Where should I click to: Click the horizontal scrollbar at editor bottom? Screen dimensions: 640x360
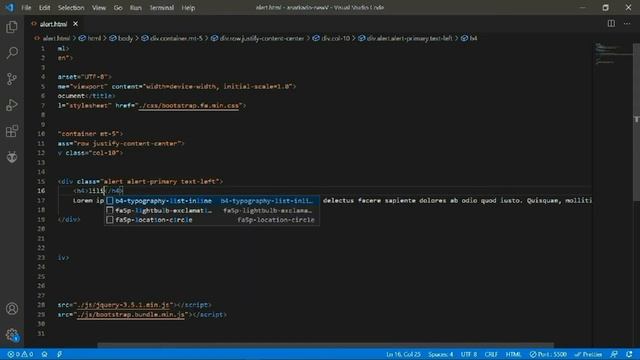325,345
